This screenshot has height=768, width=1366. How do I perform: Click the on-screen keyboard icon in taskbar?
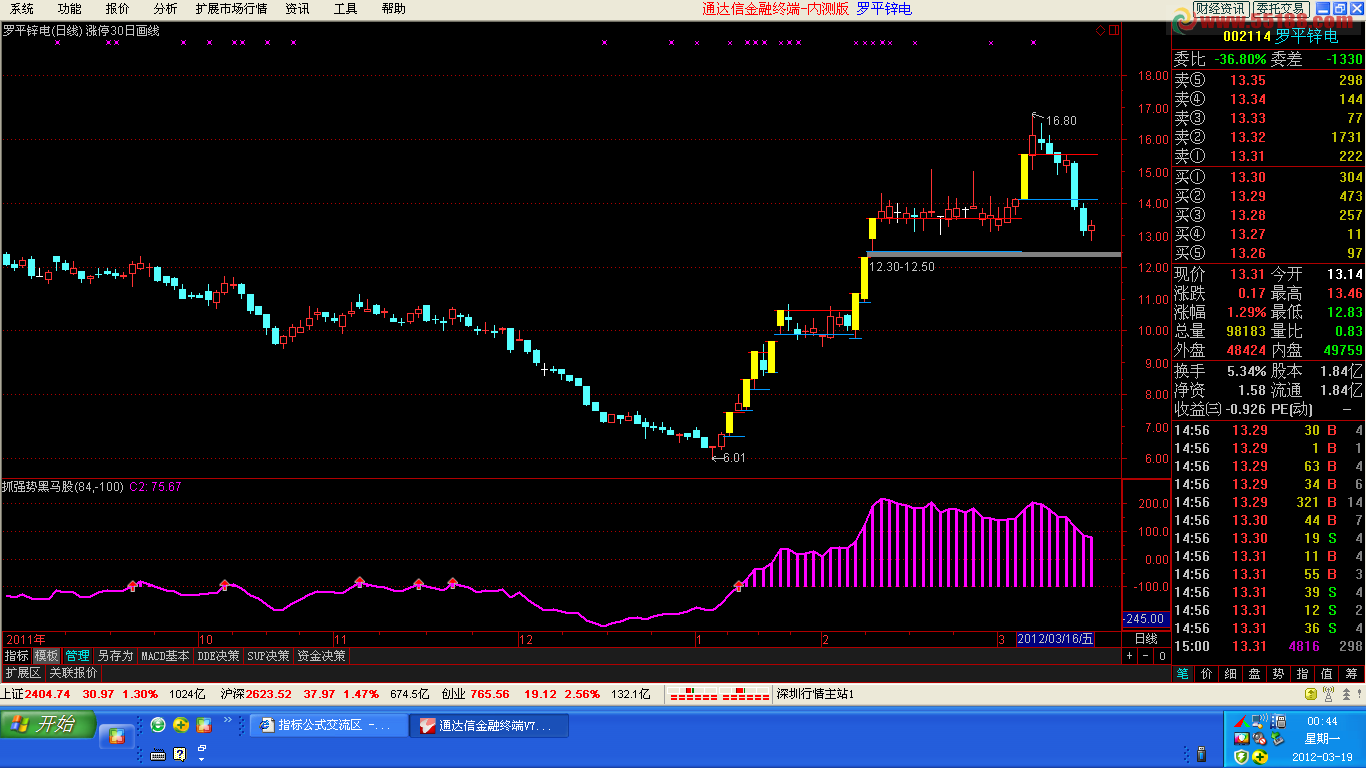pyautogui.click(x=158, y=754)
